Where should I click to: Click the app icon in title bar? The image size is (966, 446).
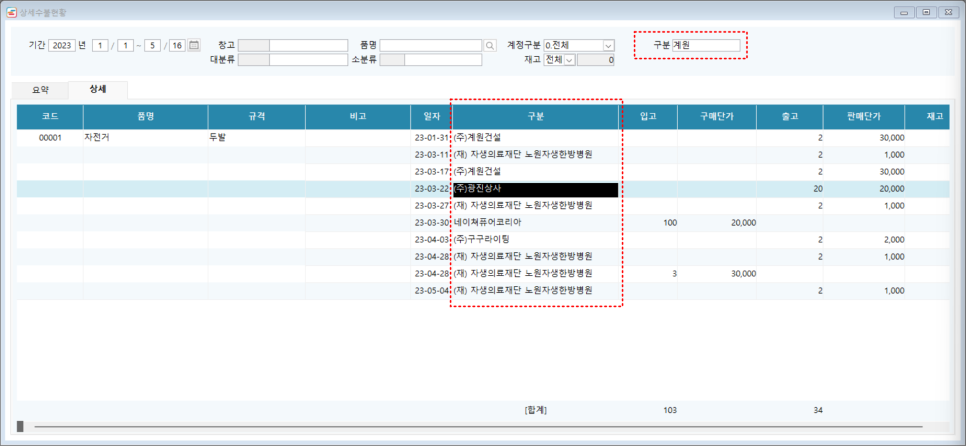pos(11,12)
